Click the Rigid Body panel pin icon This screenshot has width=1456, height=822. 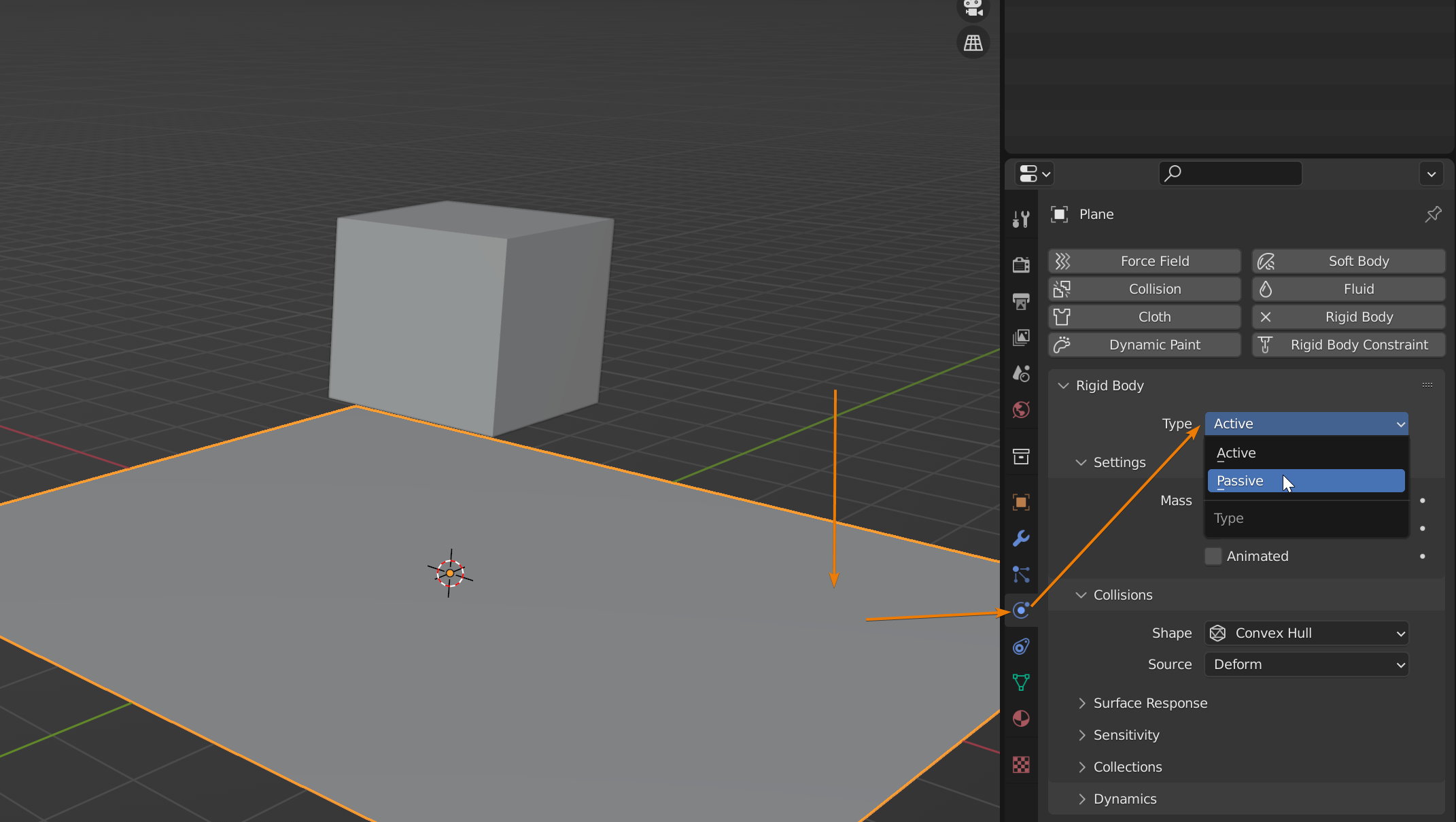1434,214
